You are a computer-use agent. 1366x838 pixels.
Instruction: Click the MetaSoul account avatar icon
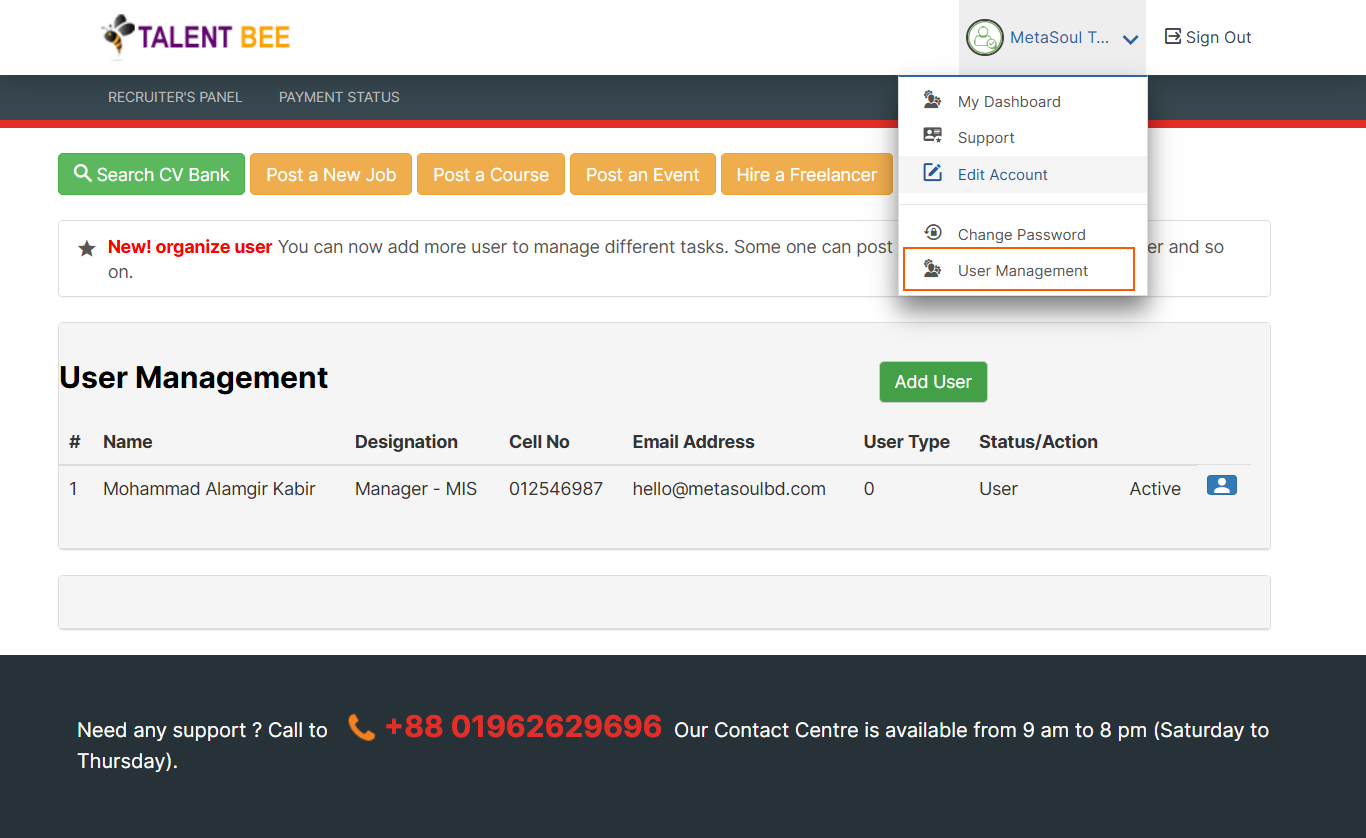tap(984, 38)
